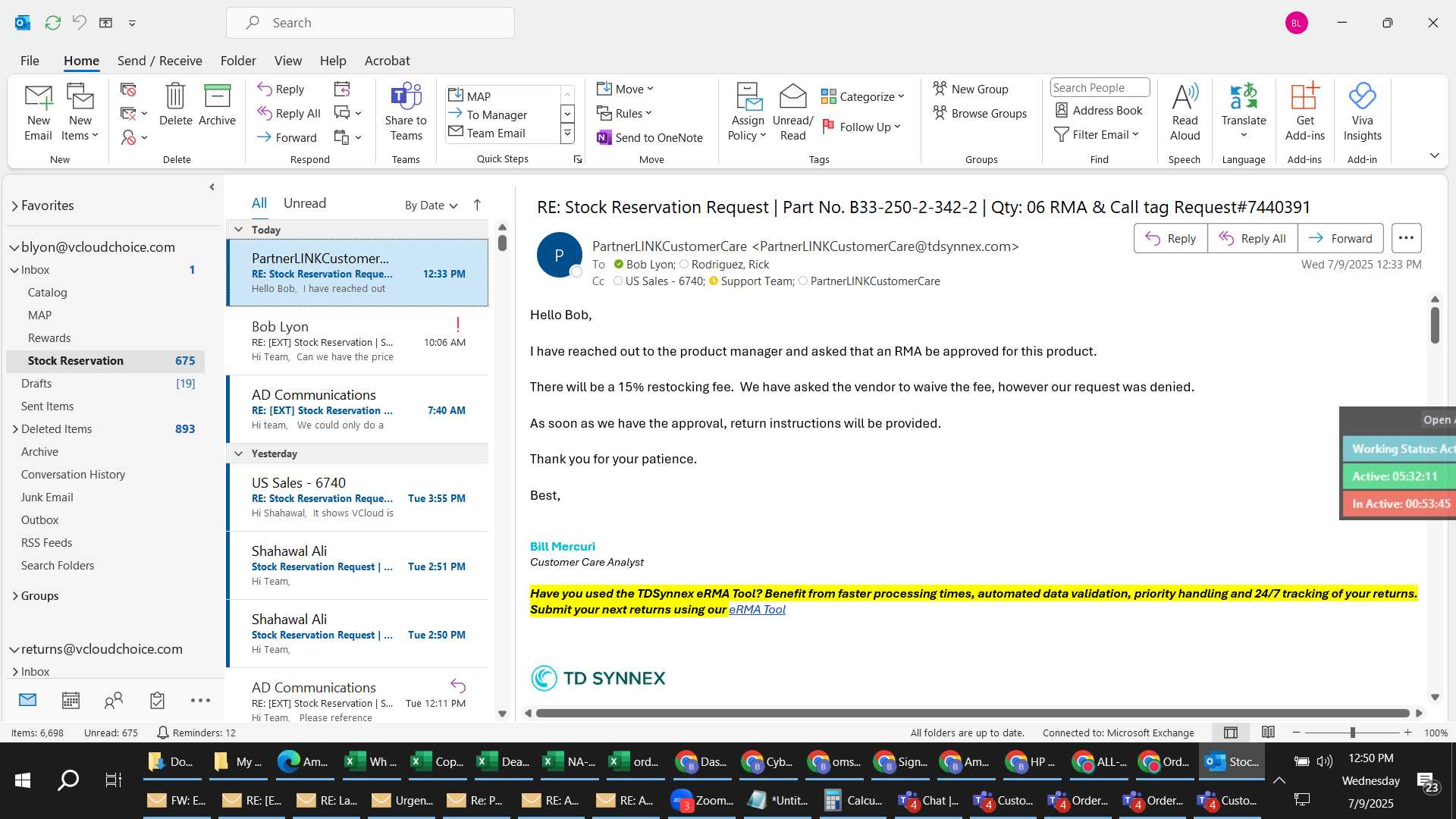Open the View tab
Screen dimensions: 1456x819
287,61
